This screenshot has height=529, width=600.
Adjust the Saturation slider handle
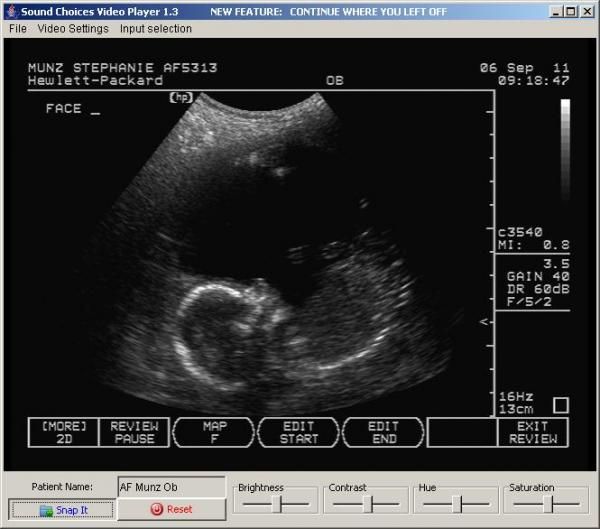(549, 504)
